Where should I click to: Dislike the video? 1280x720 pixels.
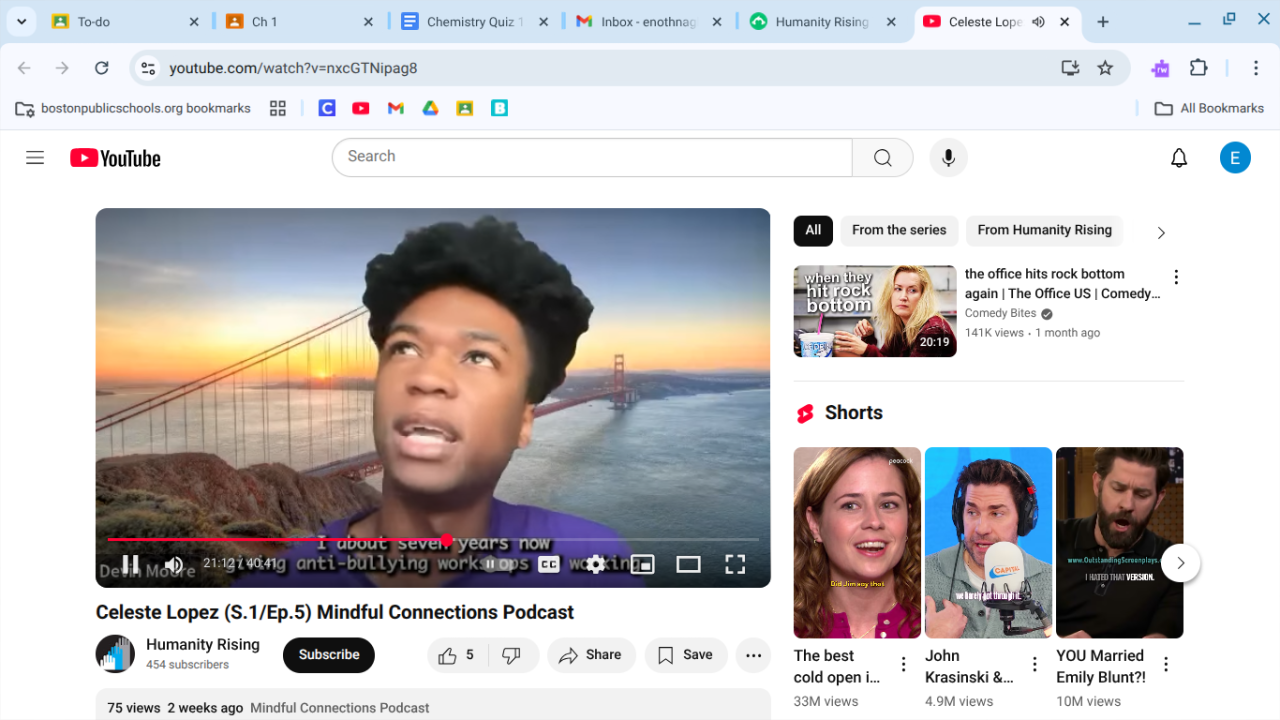coord(512,655)
